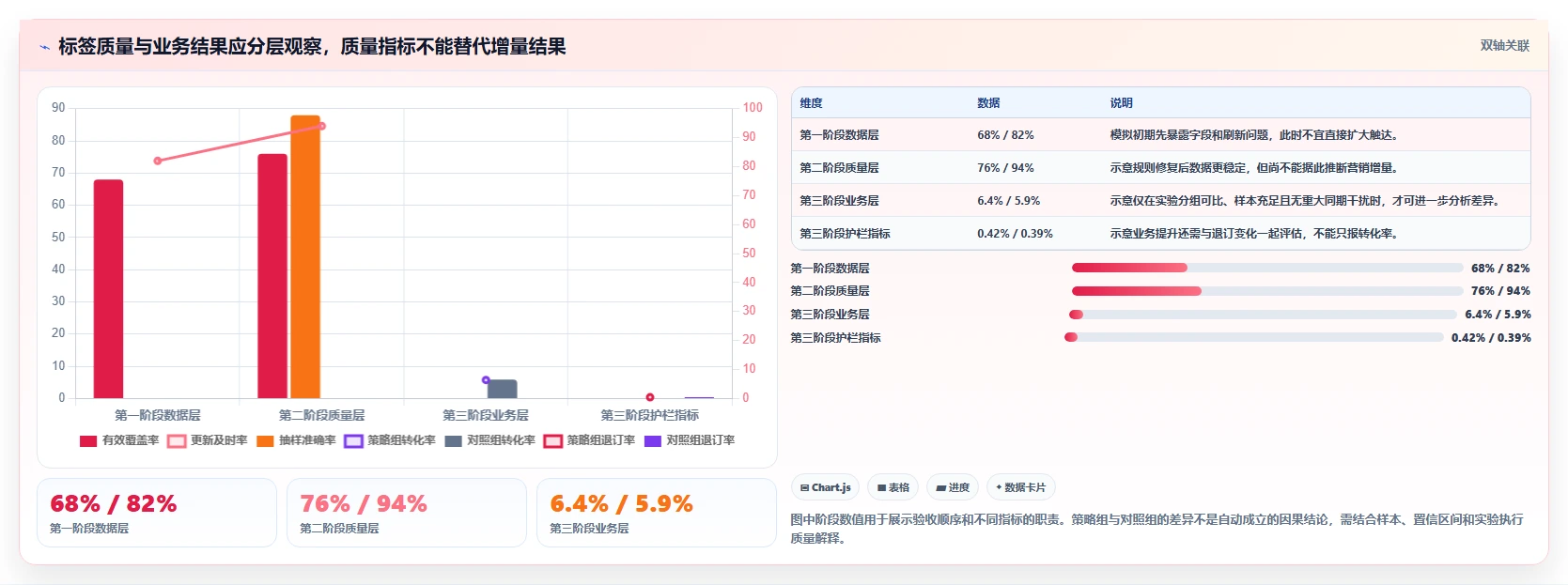1568x585 pixels.
Task: Click the note starting 示意业务提升还需与退订变化
Action: (x=1256, y=234)
